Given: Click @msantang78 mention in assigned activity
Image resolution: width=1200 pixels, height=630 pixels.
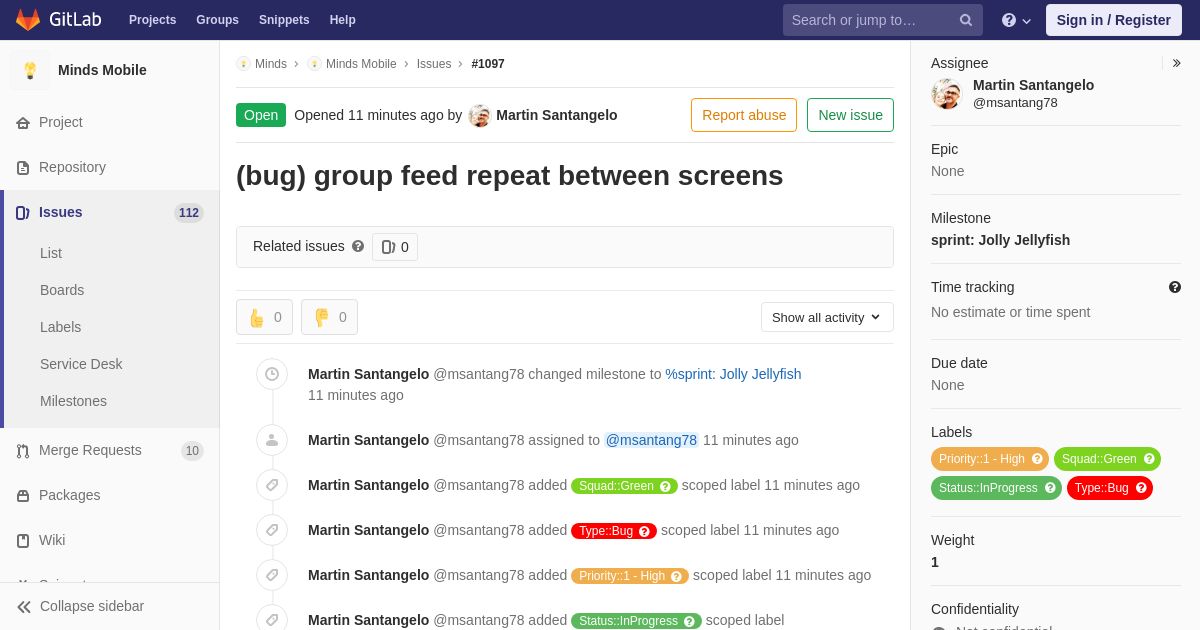Looking at the screenshot, I should (651, 440).
